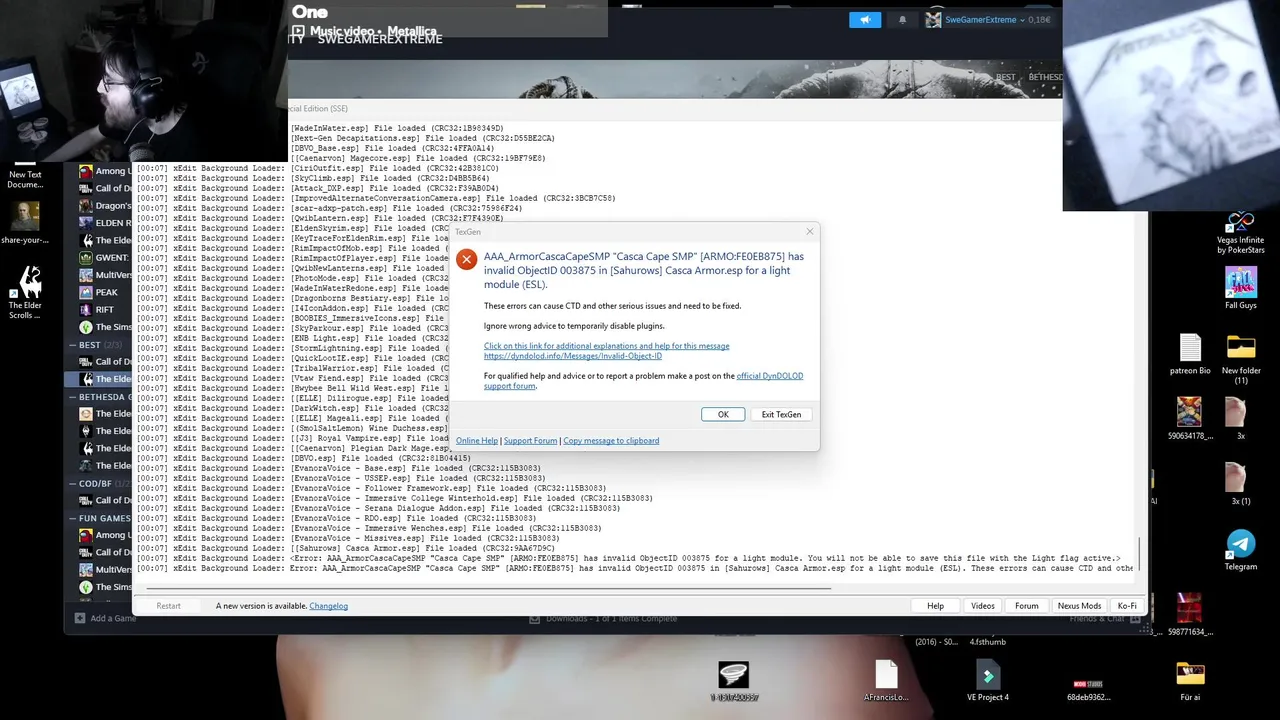Click the music video icon beside Metallica
The height and width of the screenshot is (720, 1280).
pos(297,31)
